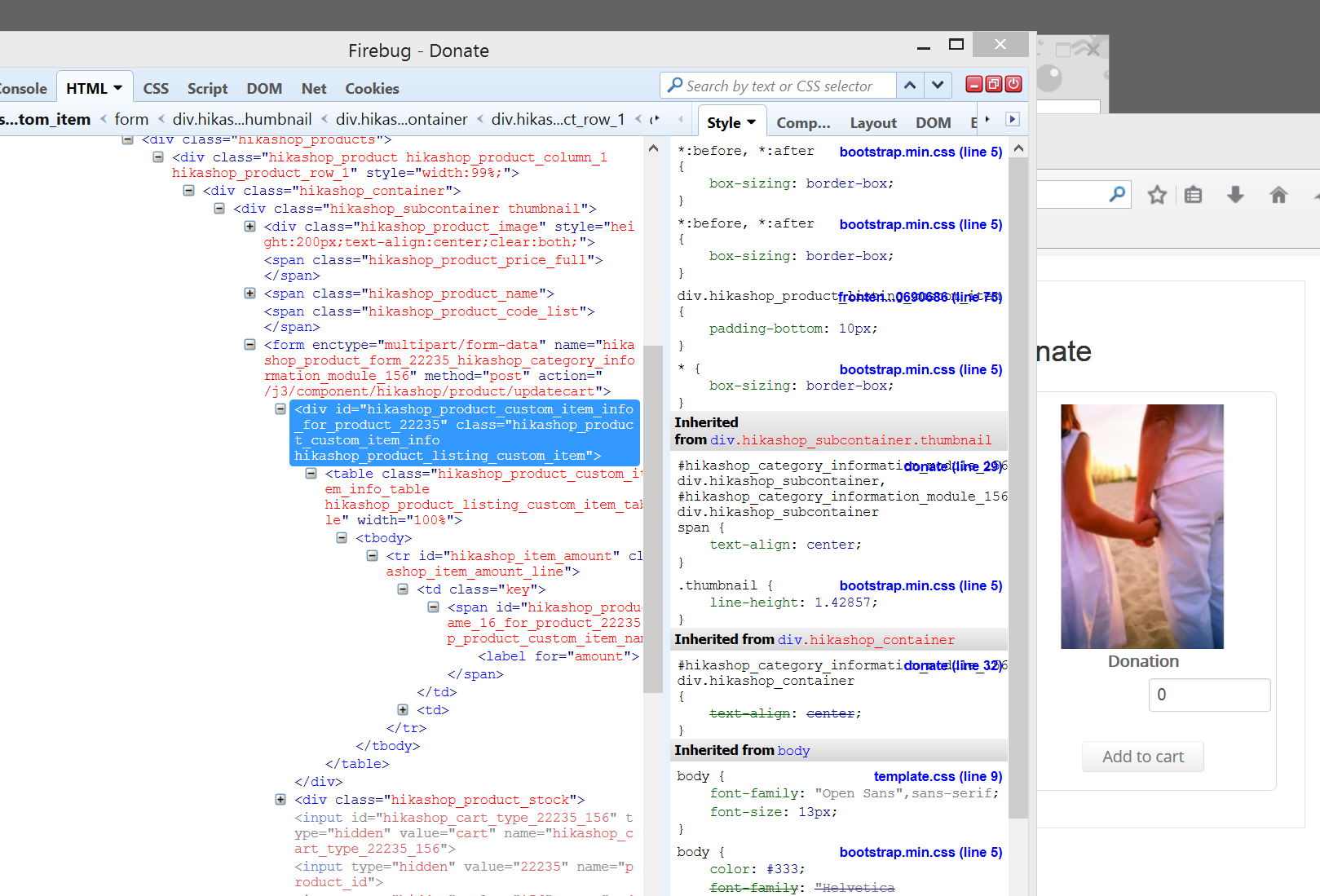Deactivate Firebug using the red power icon
1320x896 pixels.
1013,84
